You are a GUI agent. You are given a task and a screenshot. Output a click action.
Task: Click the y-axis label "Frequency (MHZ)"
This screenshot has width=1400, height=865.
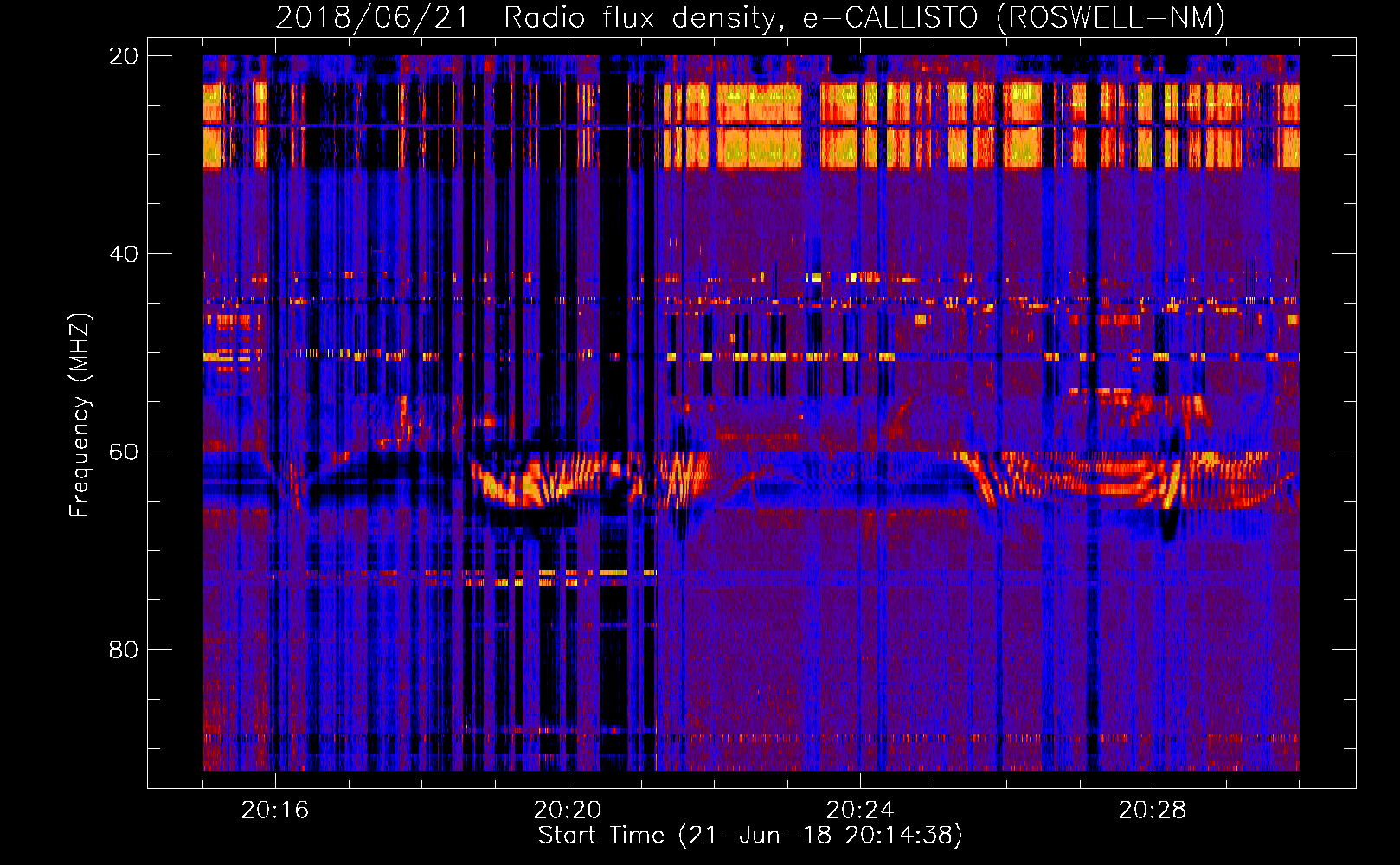pos(80,415)
